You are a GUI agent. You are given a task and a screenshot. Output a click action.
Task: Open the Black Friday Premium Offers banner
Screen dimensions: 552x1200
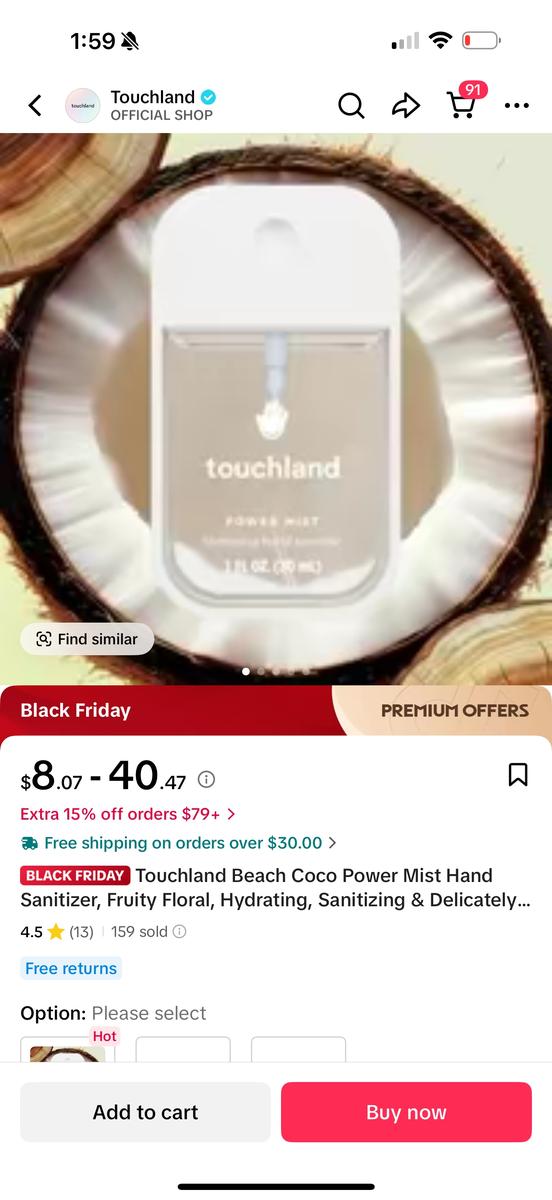click(x=276, y=711)
